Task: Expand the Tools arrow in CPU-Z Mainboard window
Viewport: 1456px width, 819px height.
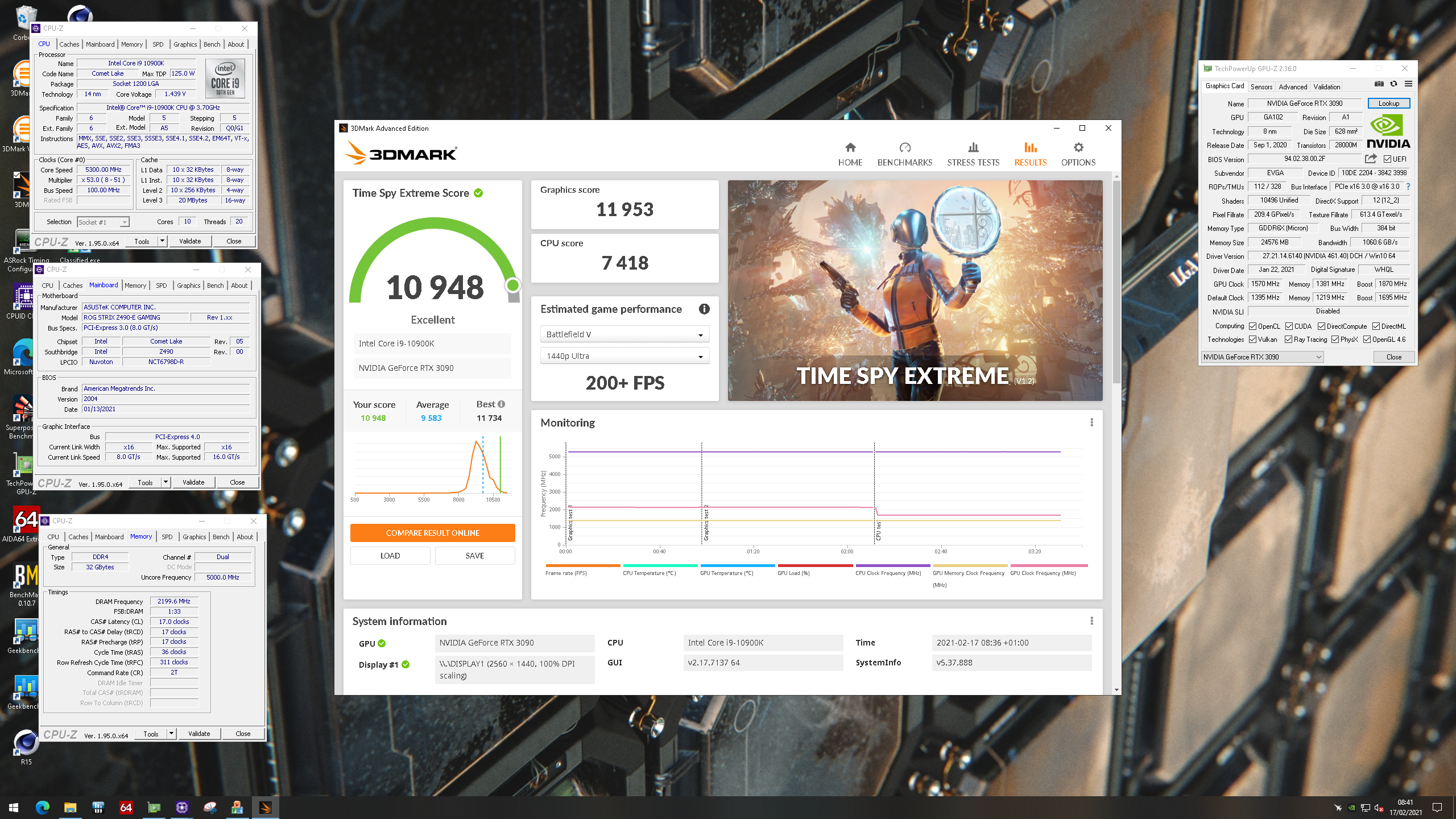Action: (x=166, y=482)
